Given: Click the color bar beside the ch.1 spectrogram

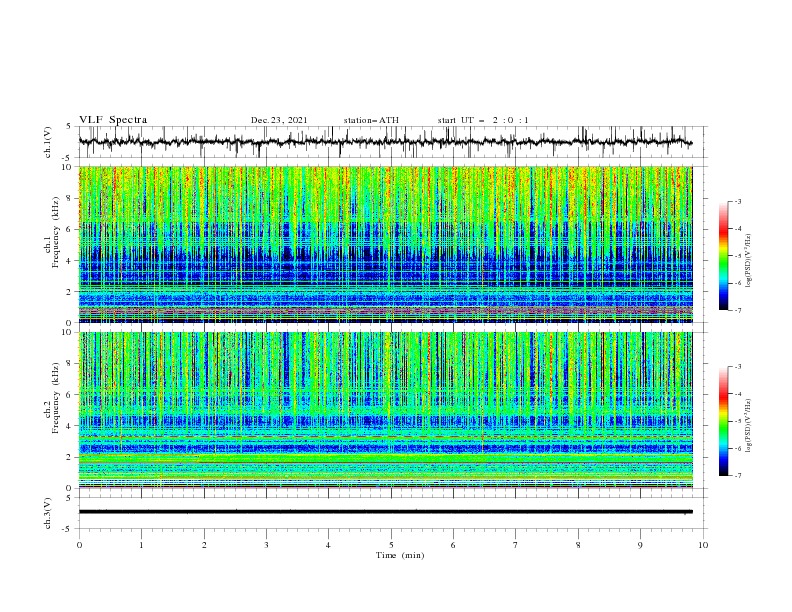Looking at the screenshot, I should tap(723, 256).
